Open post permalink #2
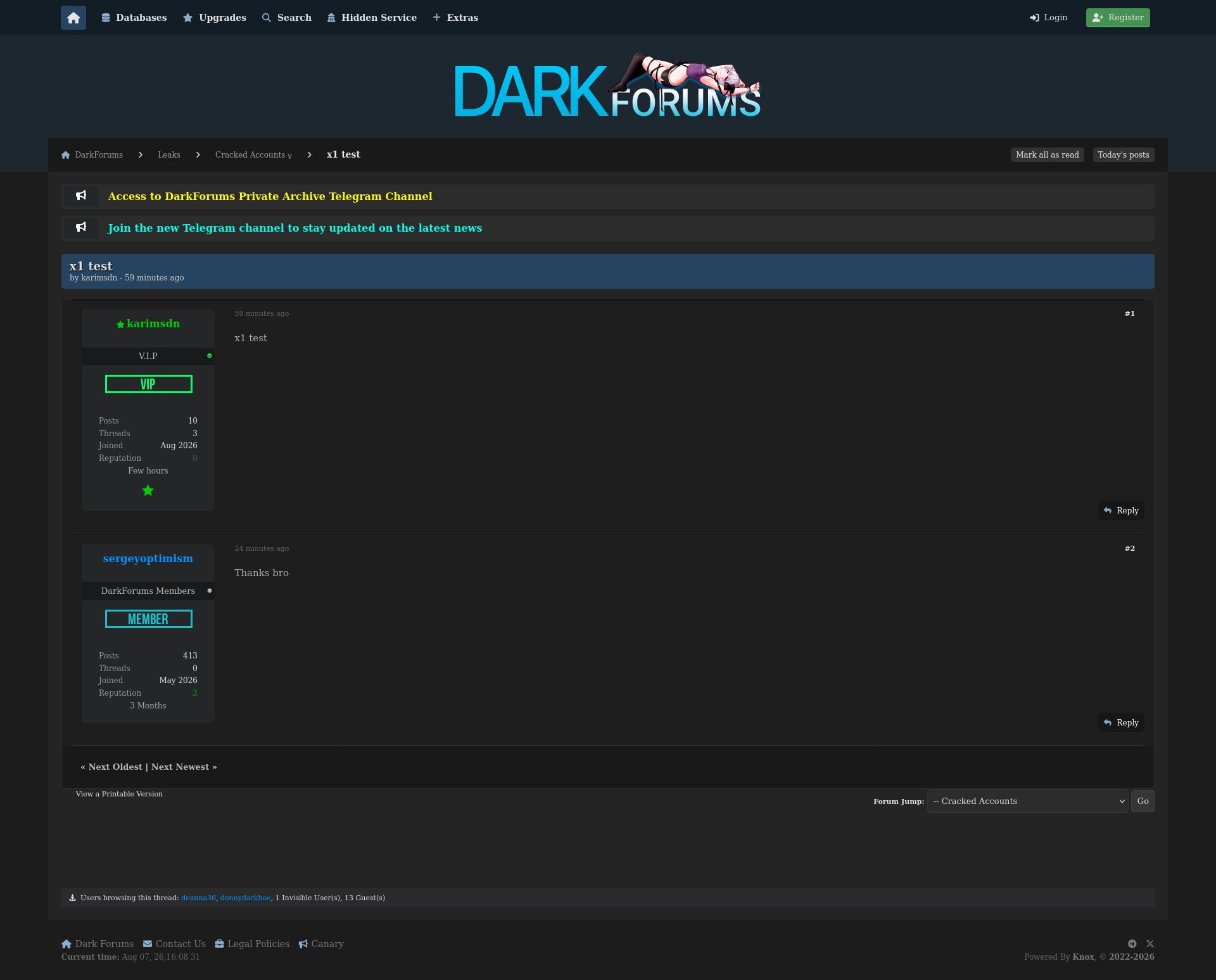This screenshot has height=980, width=1216. [1130, 548]
